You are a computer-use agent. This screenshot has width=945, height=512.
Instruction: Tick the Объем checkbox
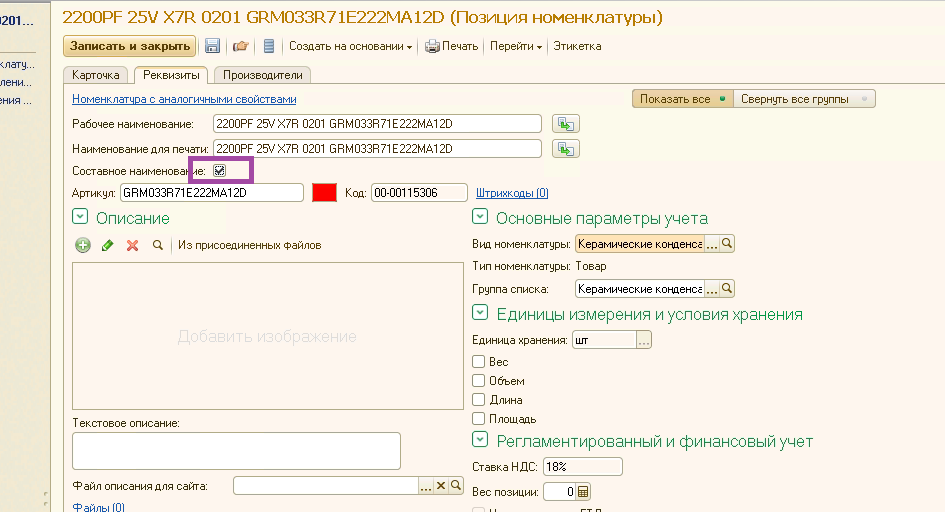479,381
